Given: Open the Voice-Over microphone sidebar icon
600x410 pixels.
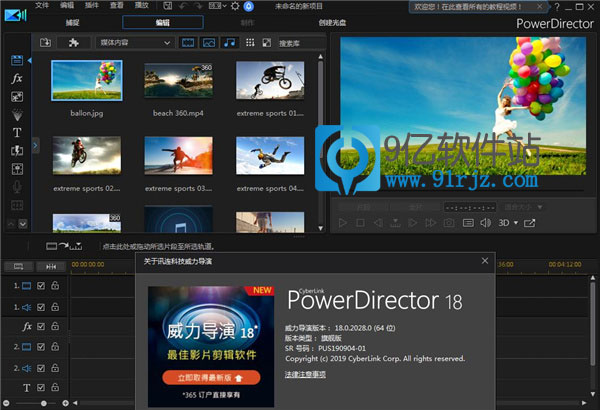Looking at the screenshot, I should click(x=17, y=187).
